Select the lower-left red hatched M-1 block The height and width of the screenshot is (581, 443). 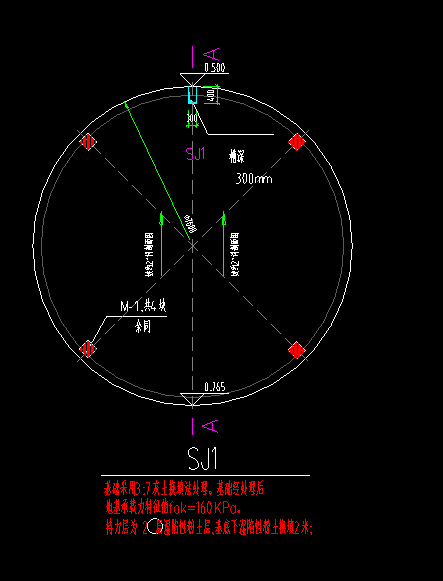tap(88, 349)
